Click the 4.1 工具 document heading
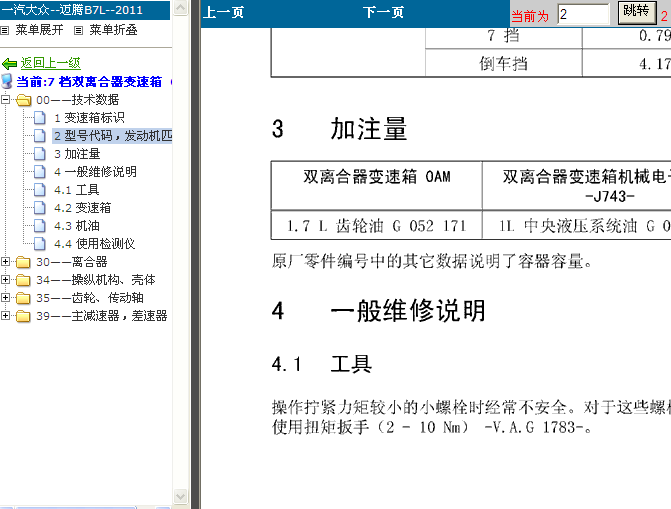Viewport: 671px width, 509px height. pyautogui.click(x=322, y=364)
